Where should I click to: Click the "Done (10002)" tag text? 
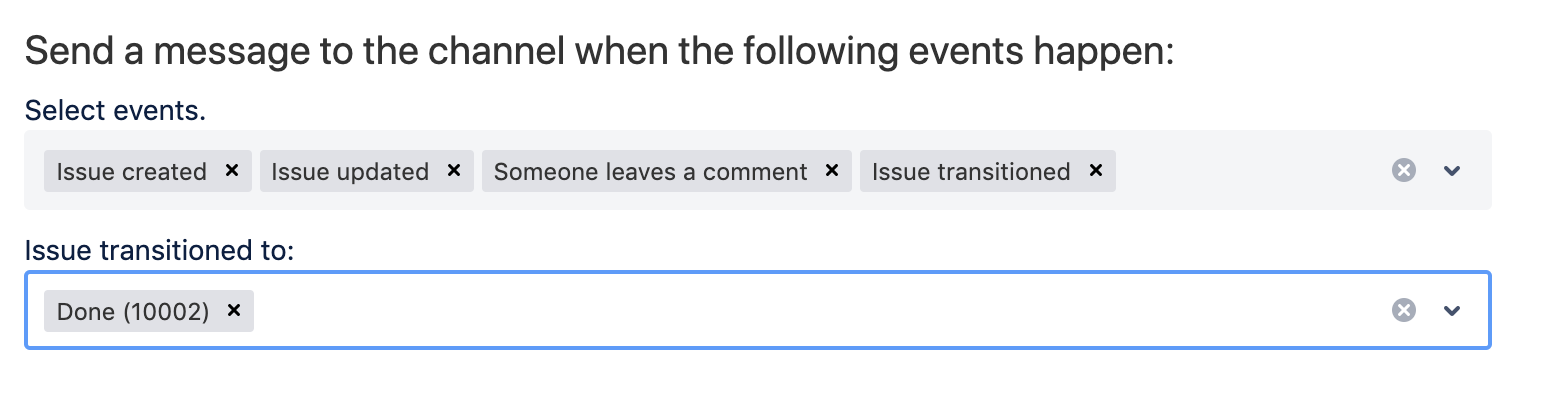coord(132,312)
